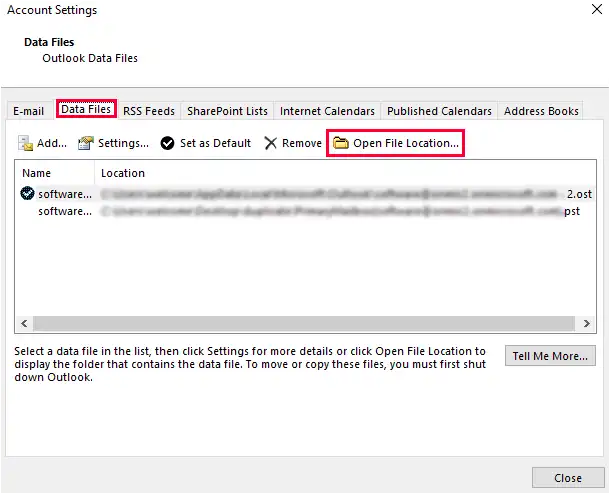Open the RSS Feeds tab
This screenshot has width=610, height=494.
[x=149, y=111]
